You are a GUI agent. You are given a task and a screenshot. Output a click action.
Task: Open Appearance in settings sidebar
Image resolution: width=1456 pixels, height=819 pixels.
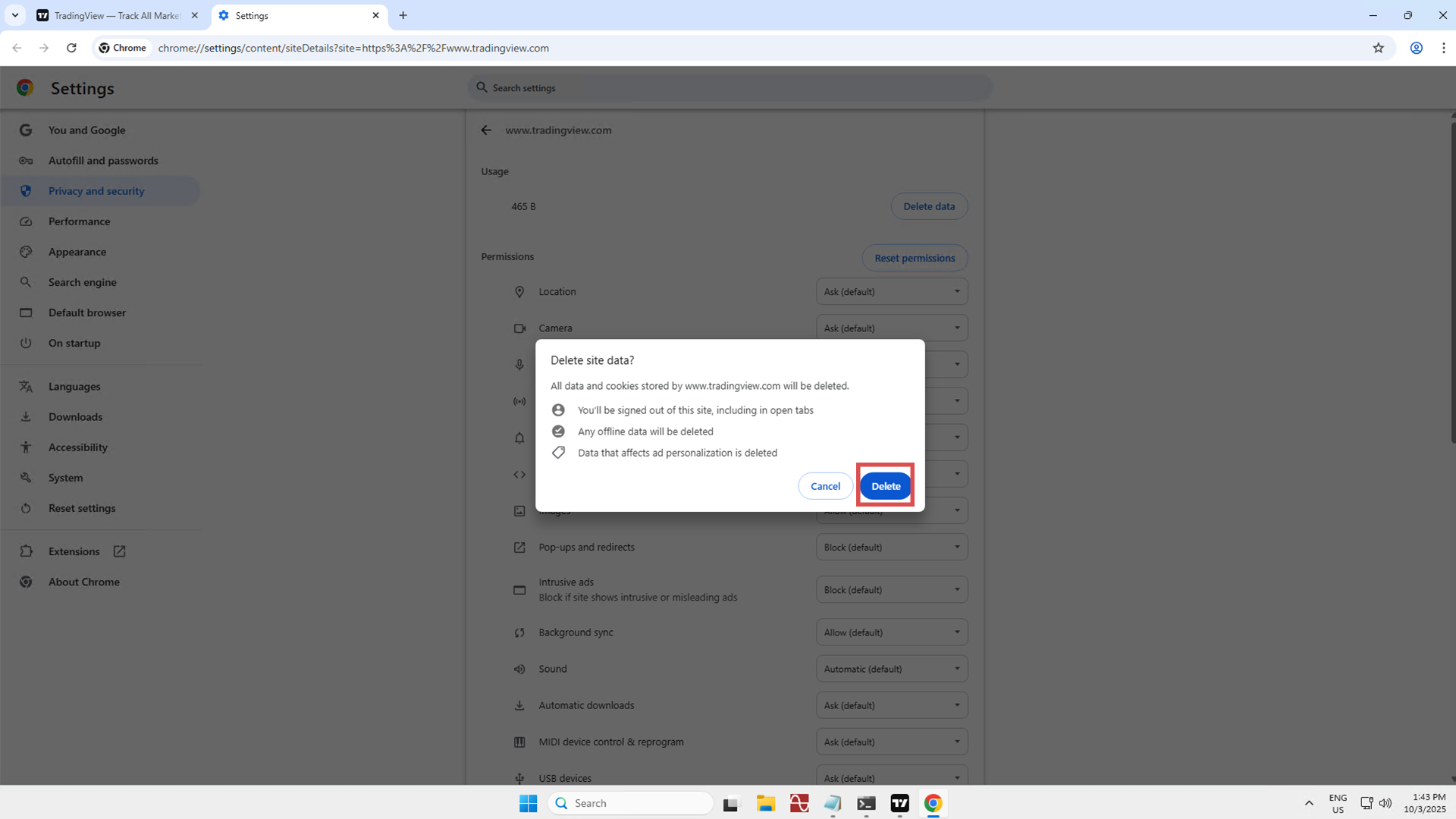tap(77, 252)
